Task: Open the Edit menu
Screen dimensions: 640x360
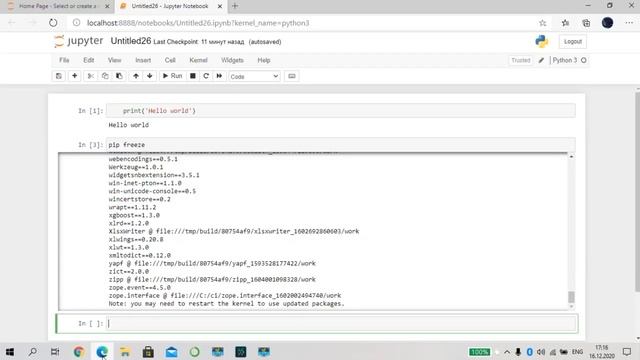Action: [x=89, y=60]
